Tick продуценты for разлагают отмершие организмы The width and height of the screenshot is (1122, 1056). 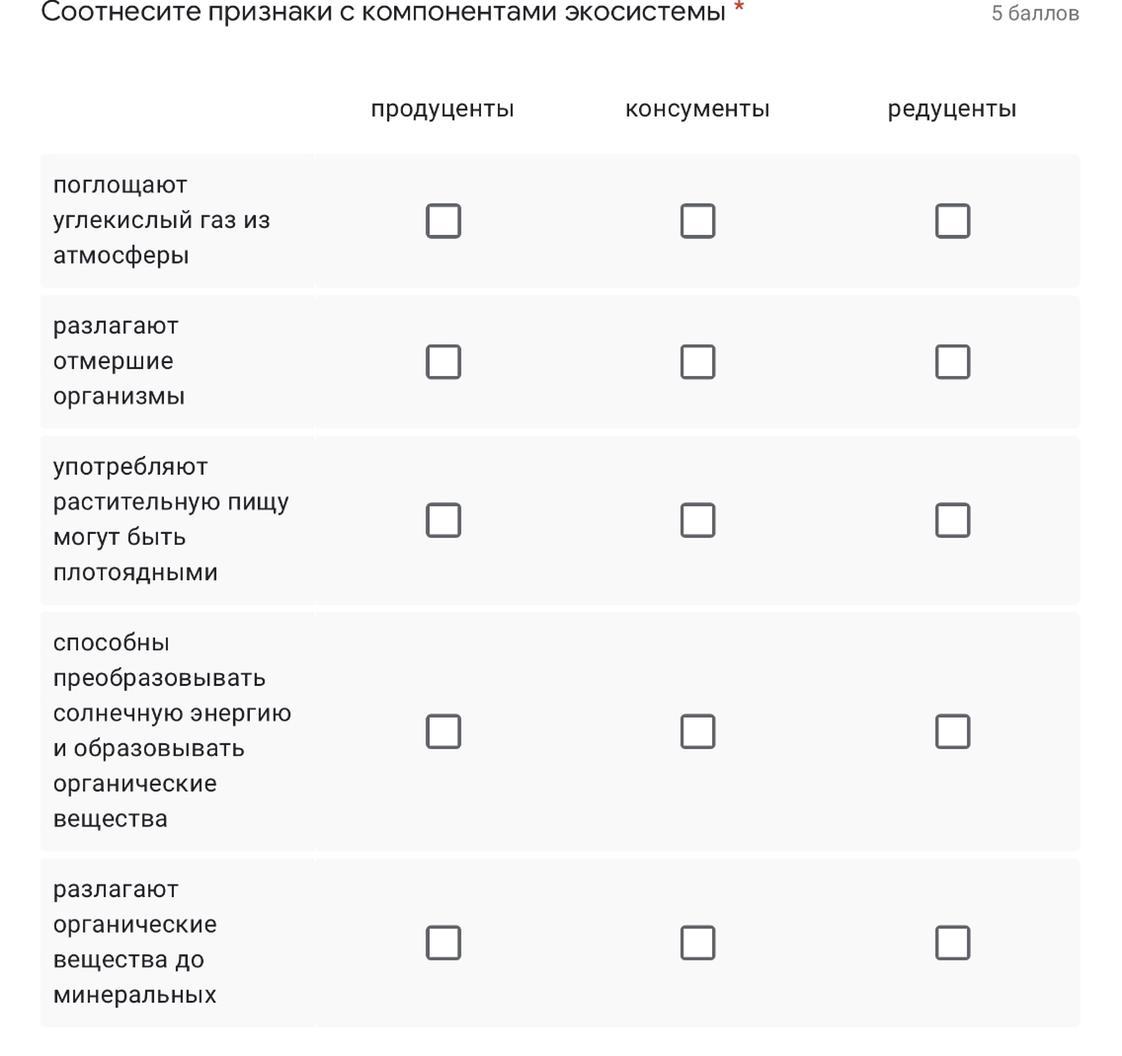tap(443, 362)
